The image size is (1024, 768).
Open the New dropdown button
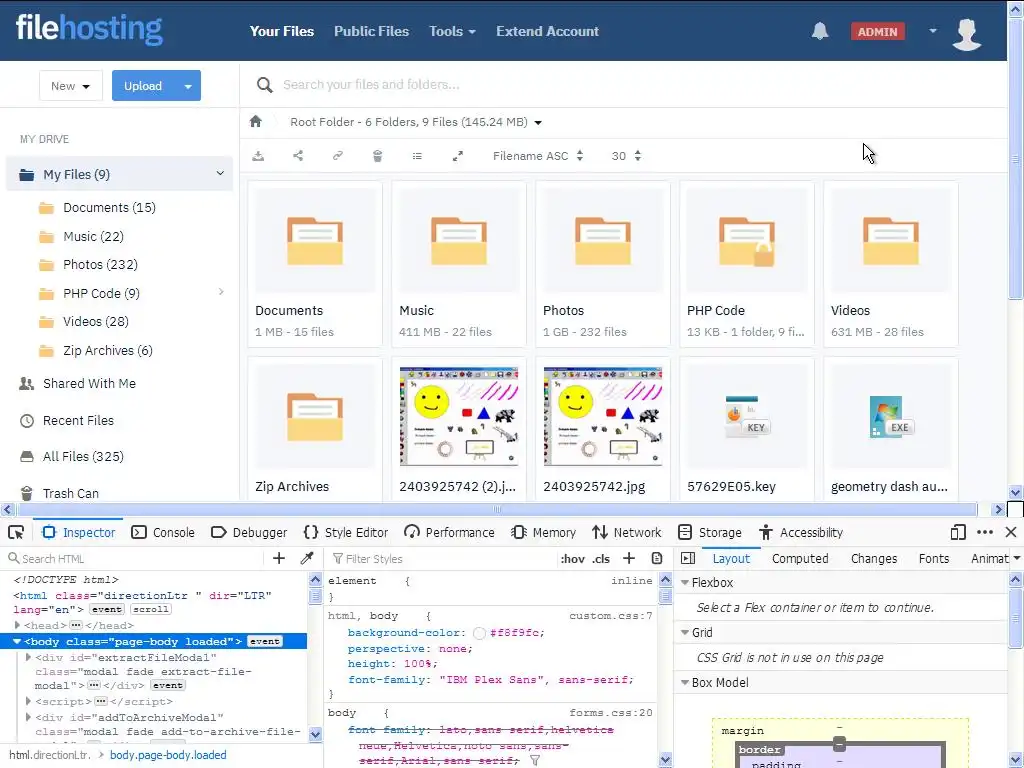click(x=71, y=86)
